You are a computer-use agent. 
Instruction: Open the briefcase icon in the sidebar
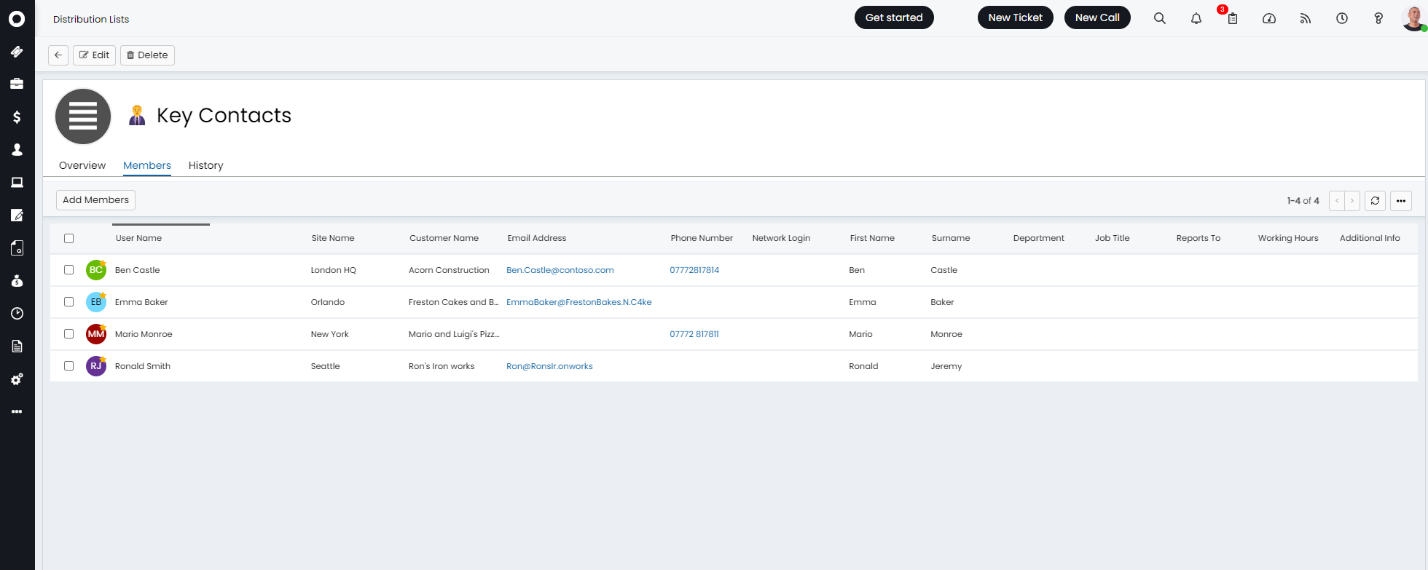[x=17, y=84]
